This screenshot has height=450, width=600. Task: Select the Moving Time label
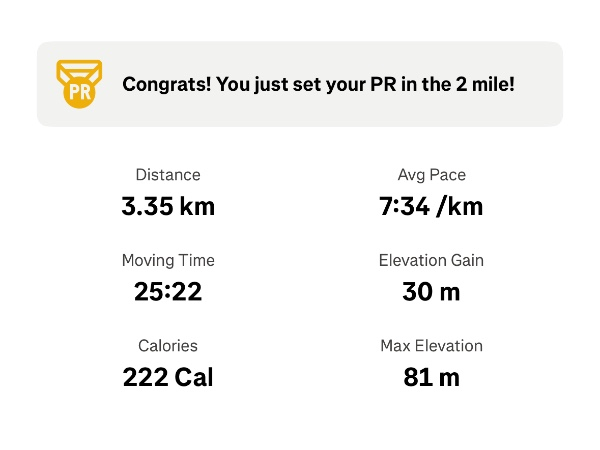pyautogui.click(x=168, y=261)
